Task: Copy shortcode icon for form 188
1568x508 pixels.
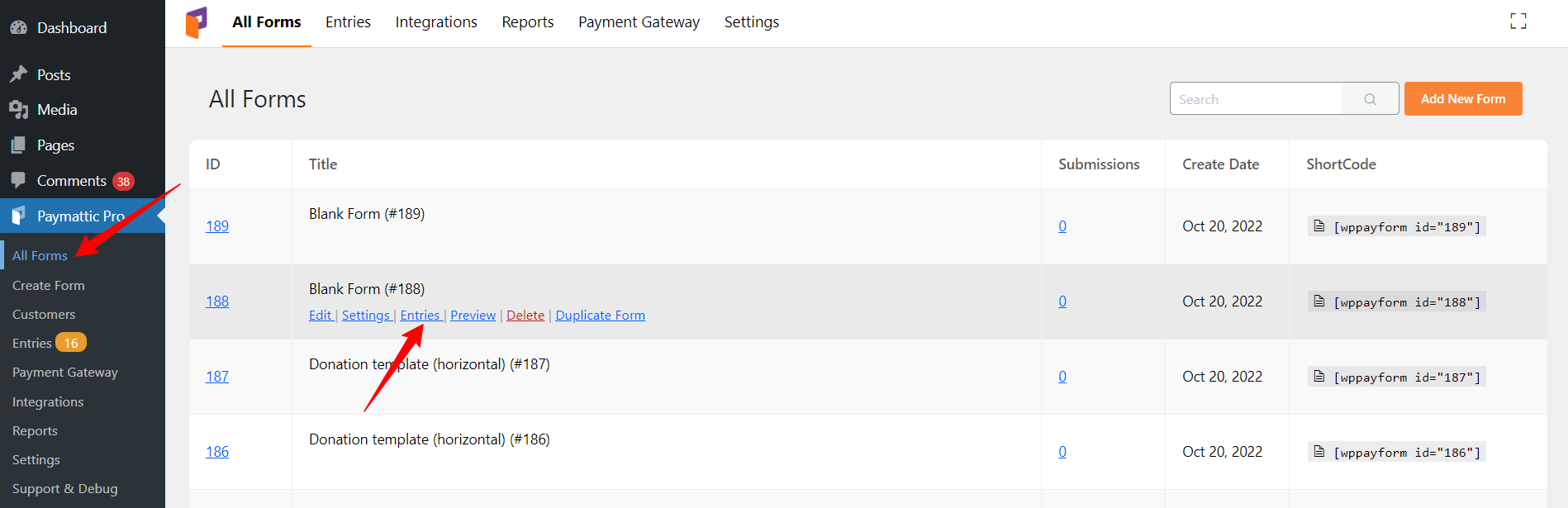Action: pos(1319,301)
